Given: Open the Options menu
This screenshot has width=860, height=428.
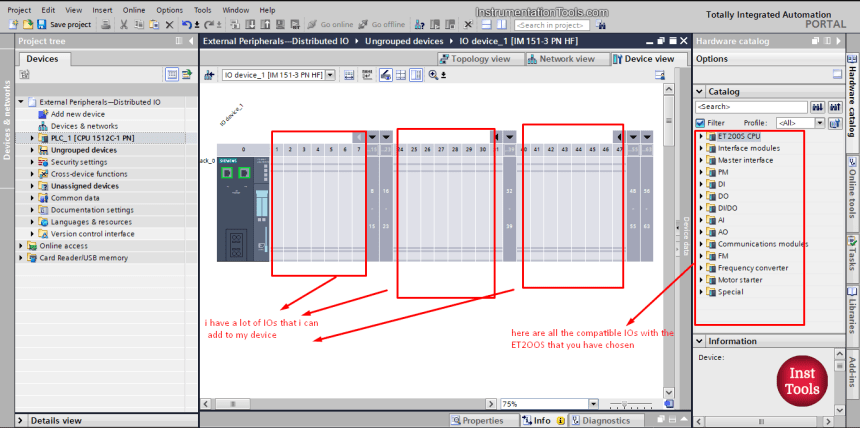Looking at the screenshot, I should [x=169, y=10].
